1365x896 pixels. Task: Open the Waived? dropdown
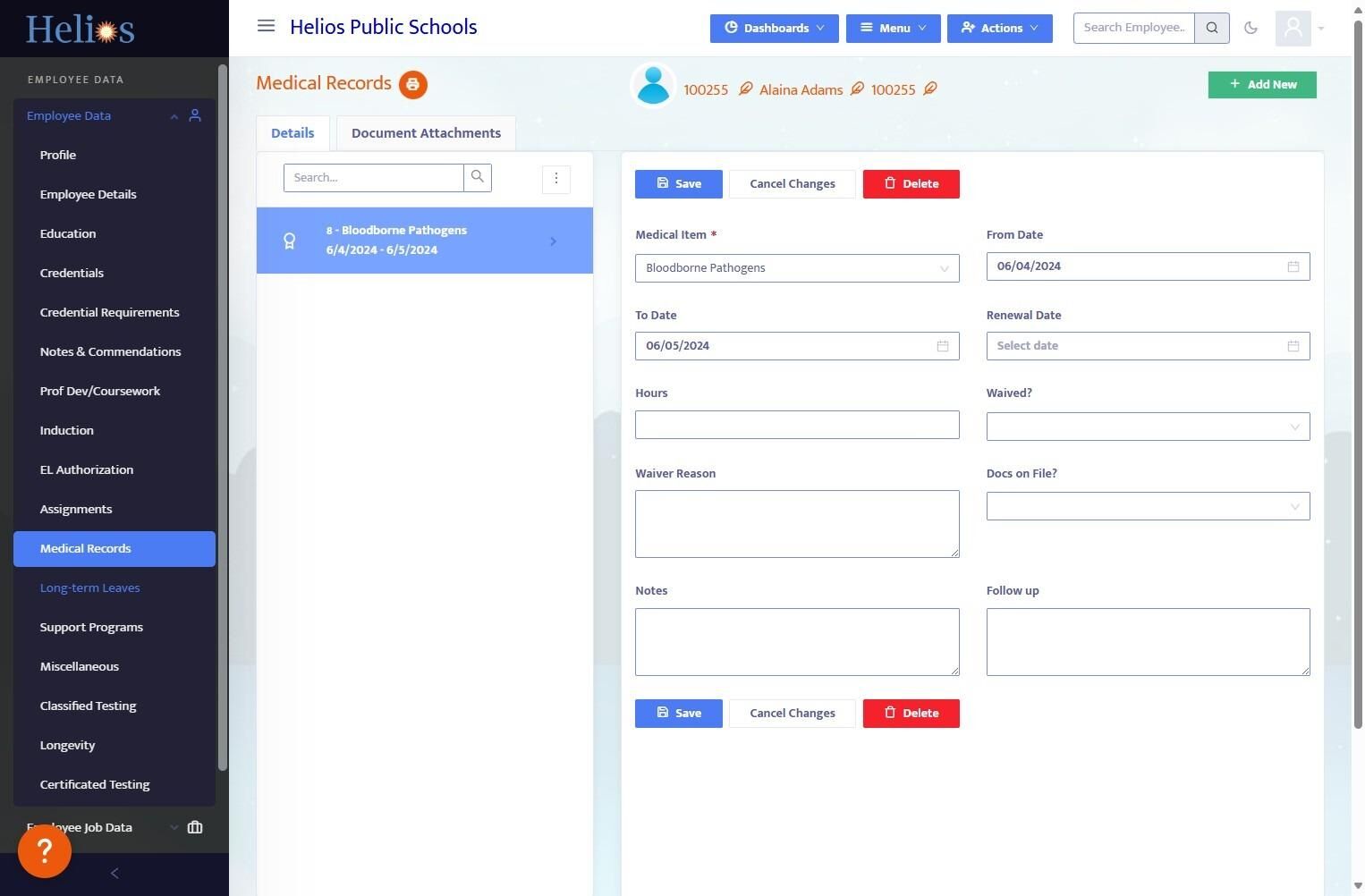[1149, 427]
